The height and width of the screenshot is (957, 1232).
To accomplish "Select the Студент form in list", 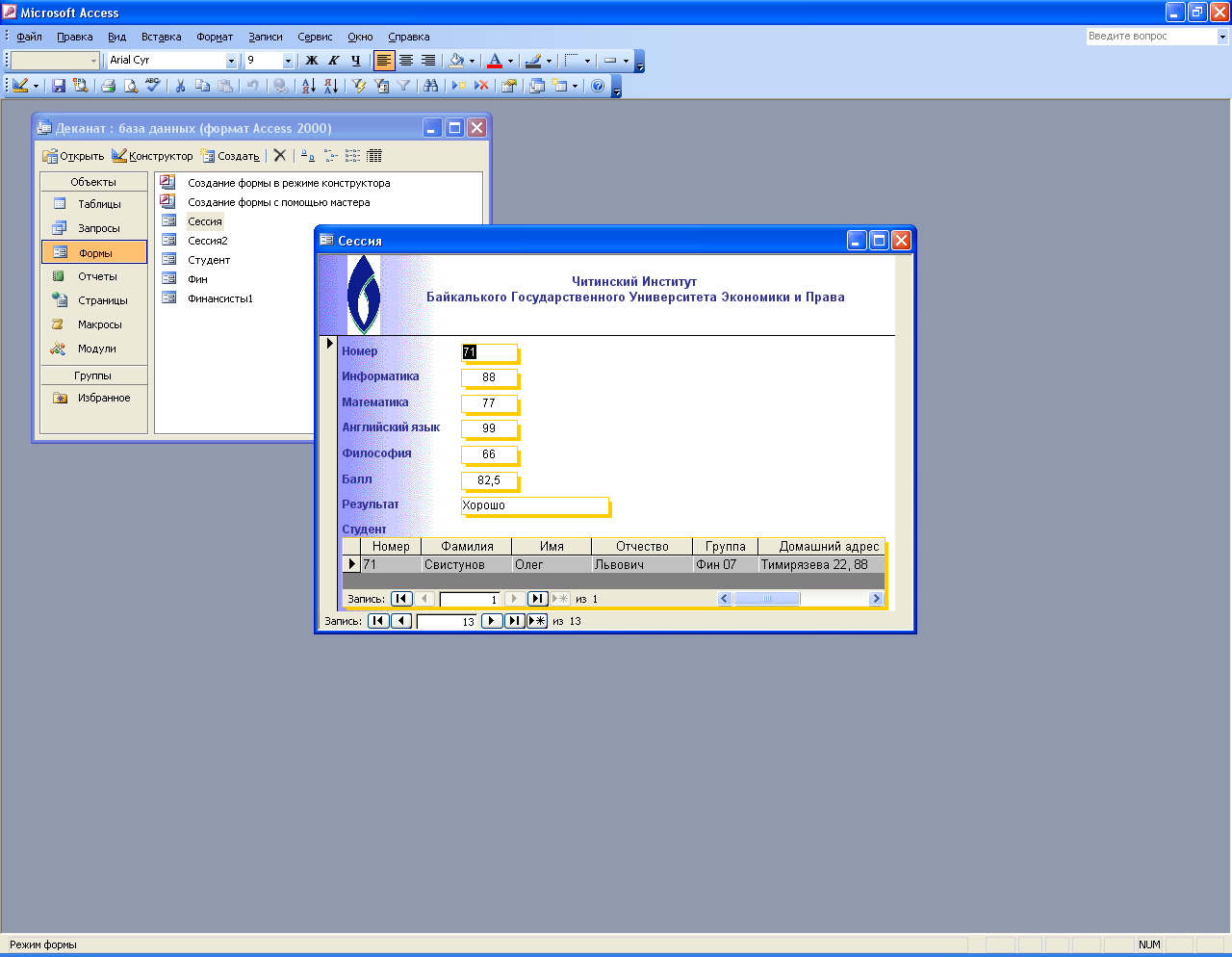I will pyautogui.click(x=209, y=260).
